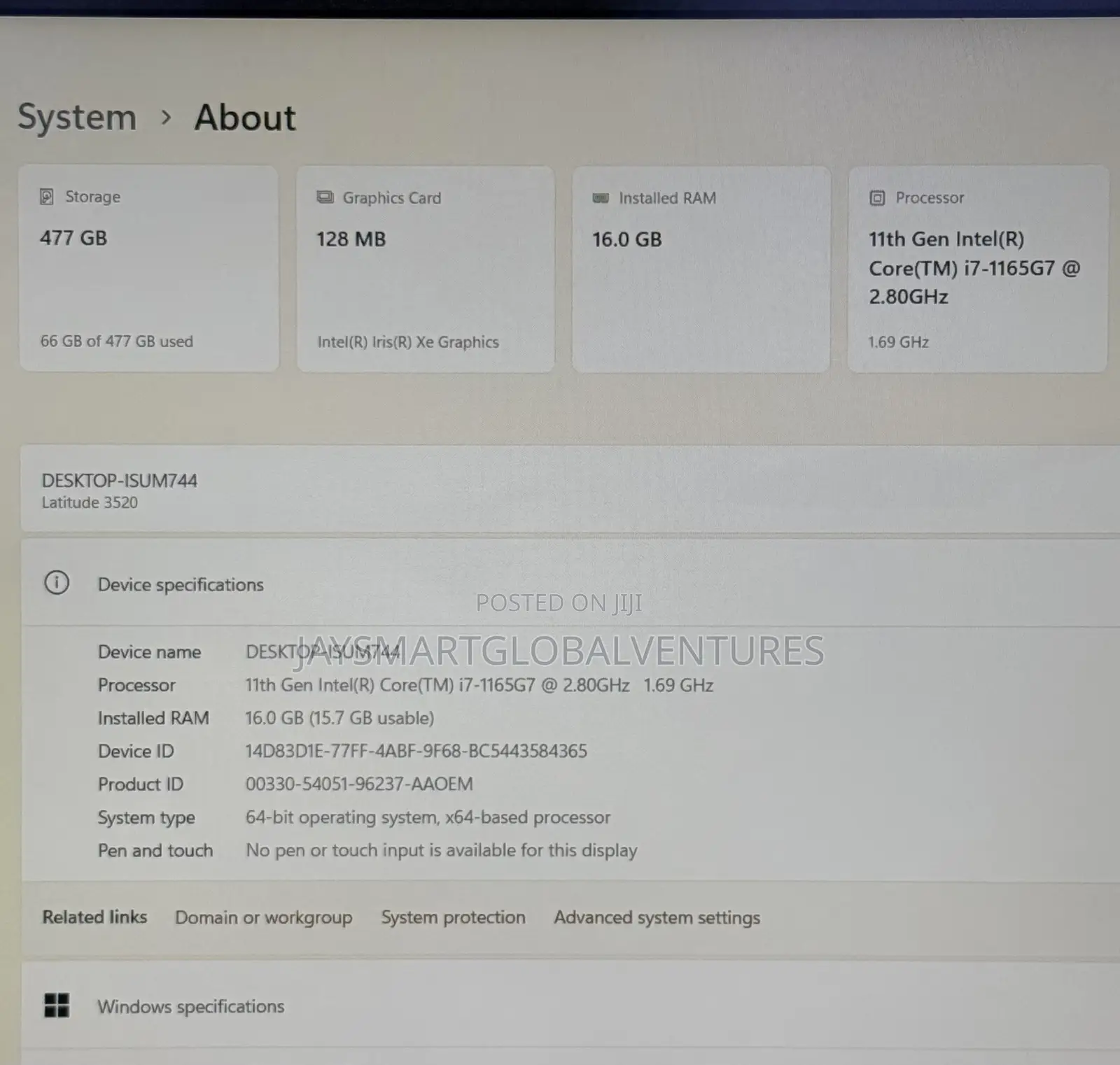The image size is (1120, 1065).
Task: Click the Processor row value in Device specifications
Action: 479,685
